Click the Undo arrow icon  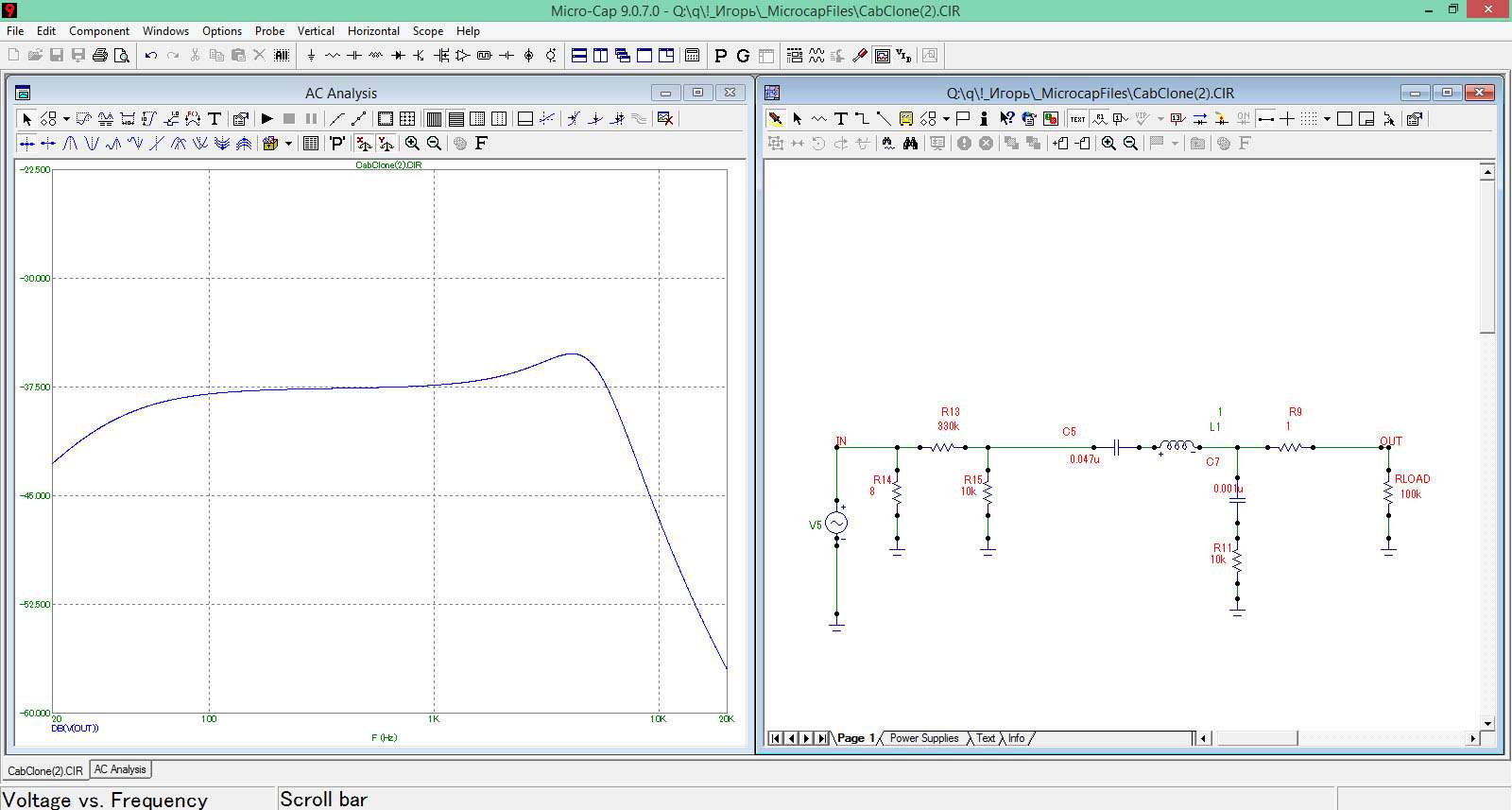(x=150, y=56)
